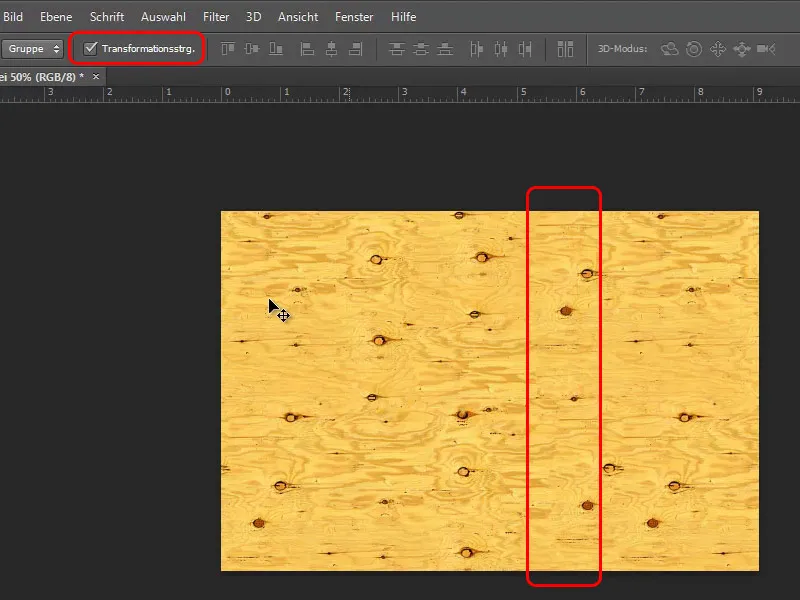Align top edges of layers
Screen dimensions: 800x600
pos(228,49)
